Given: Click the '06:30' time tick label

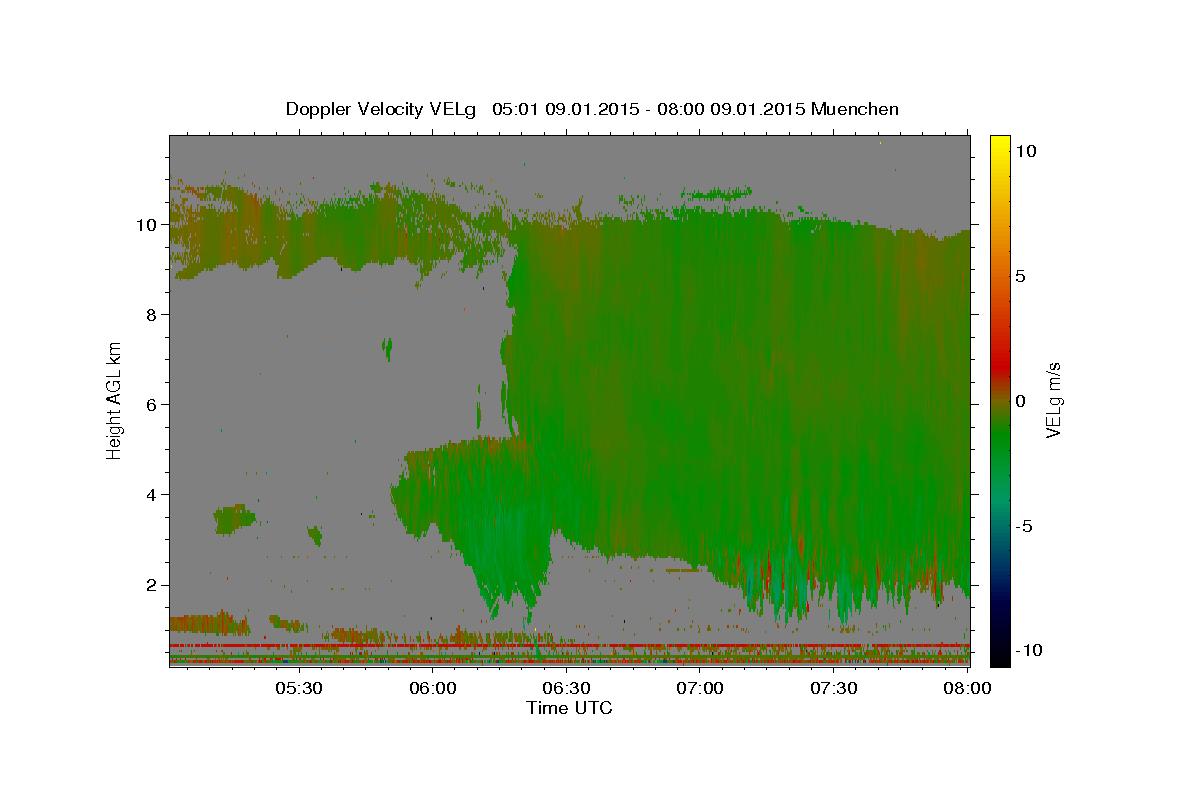Looking at the screenshot, I should [x=567, y=688].
